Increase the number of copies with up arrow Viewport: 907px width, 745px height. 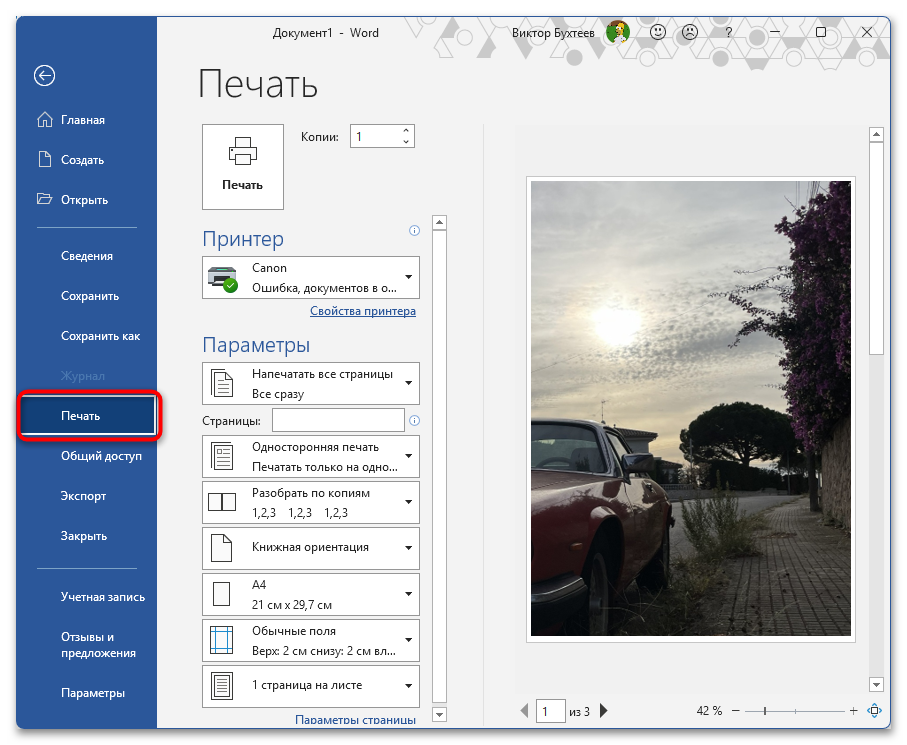click(x=406, y=130)
